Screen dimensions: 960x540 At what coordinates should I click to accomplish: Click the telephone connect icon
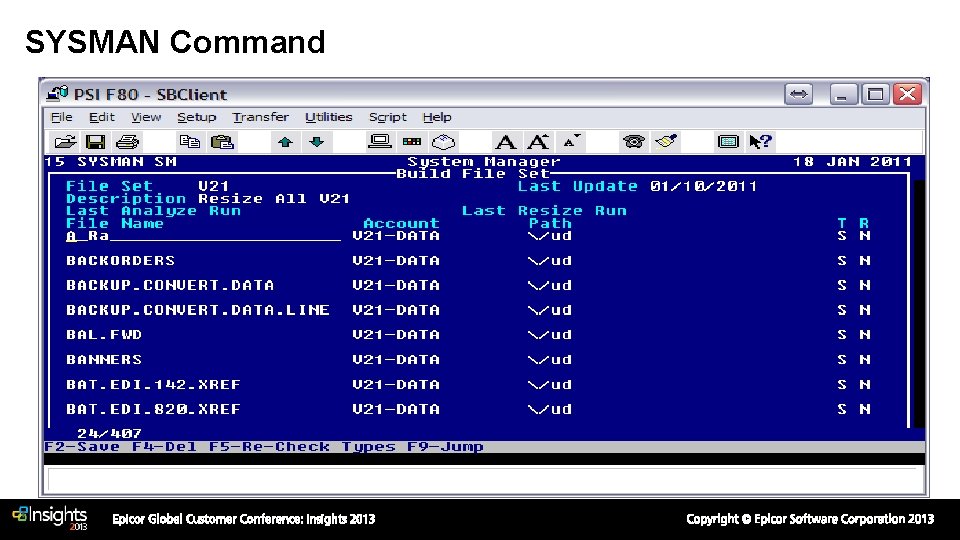(634, 142)
